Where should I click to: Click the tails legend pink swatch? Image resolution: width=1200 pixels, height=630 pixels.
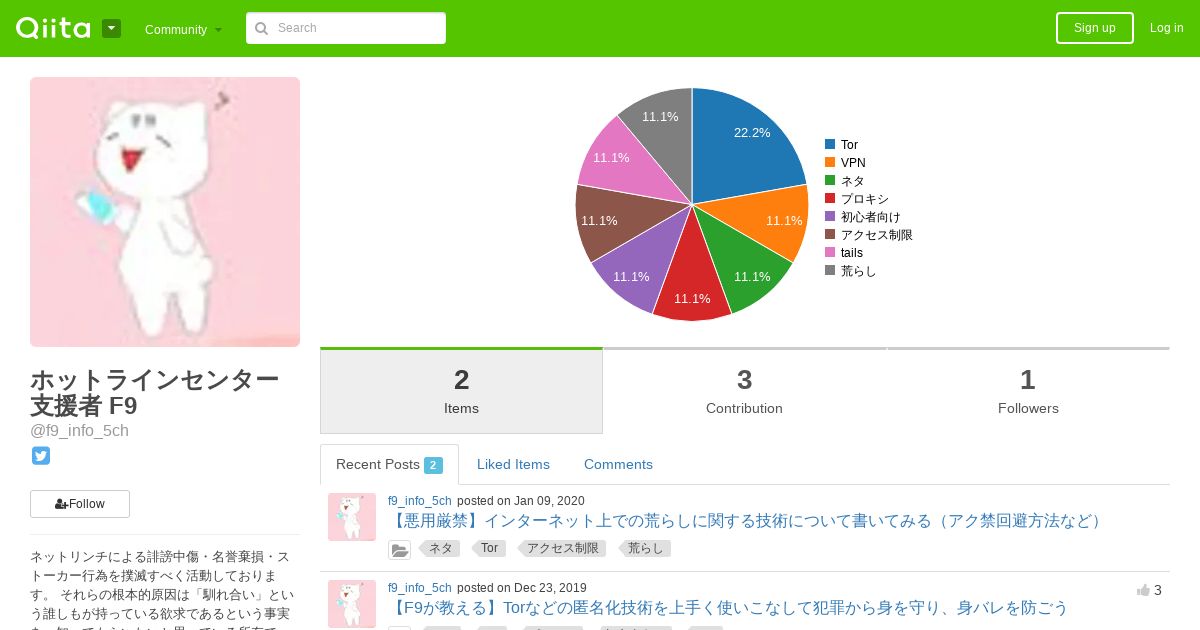tap(830, 252)
